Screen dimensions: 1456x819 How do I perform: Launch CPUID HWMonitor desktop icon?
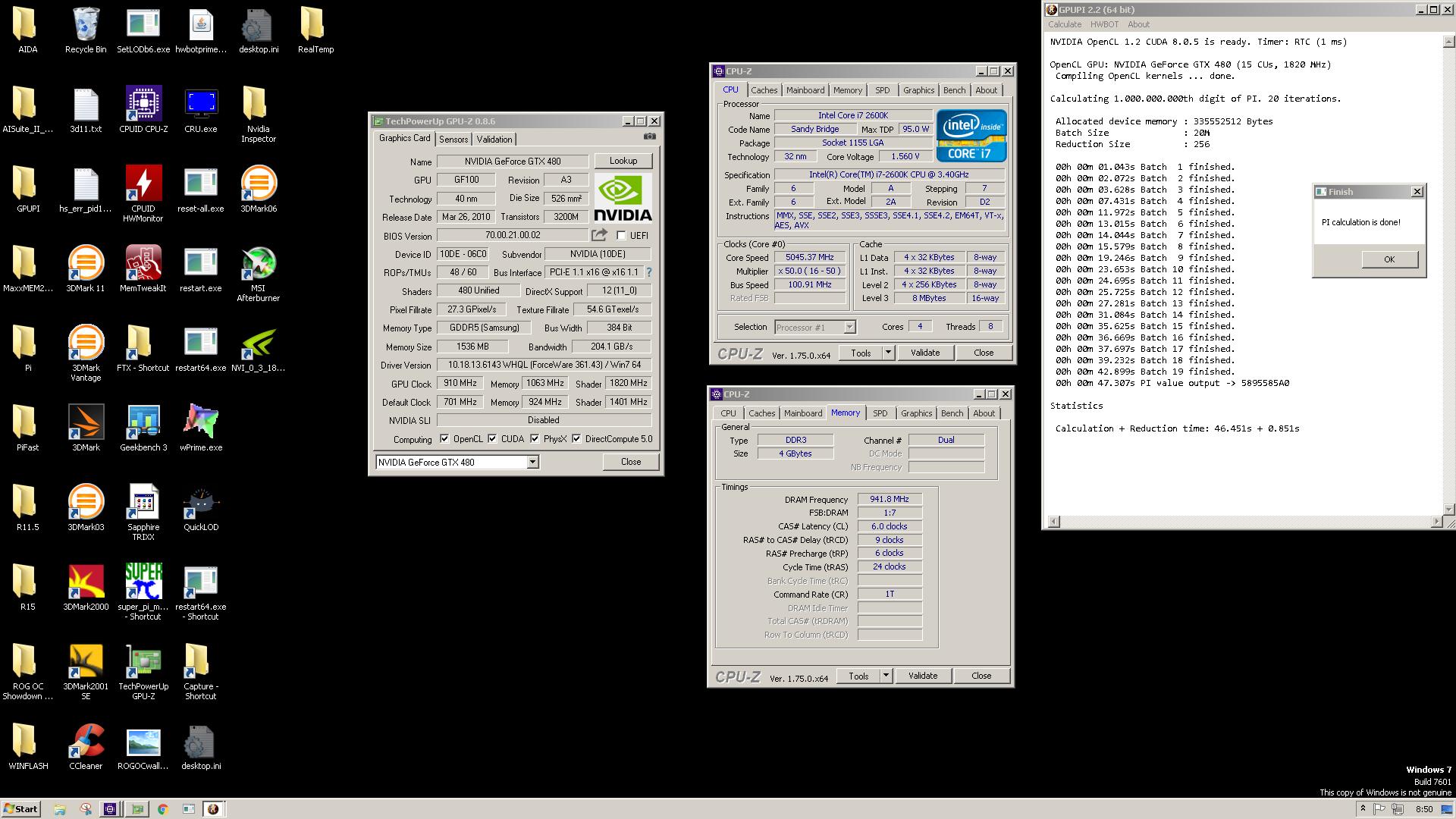pyautogui.click(x=143, y=194)
